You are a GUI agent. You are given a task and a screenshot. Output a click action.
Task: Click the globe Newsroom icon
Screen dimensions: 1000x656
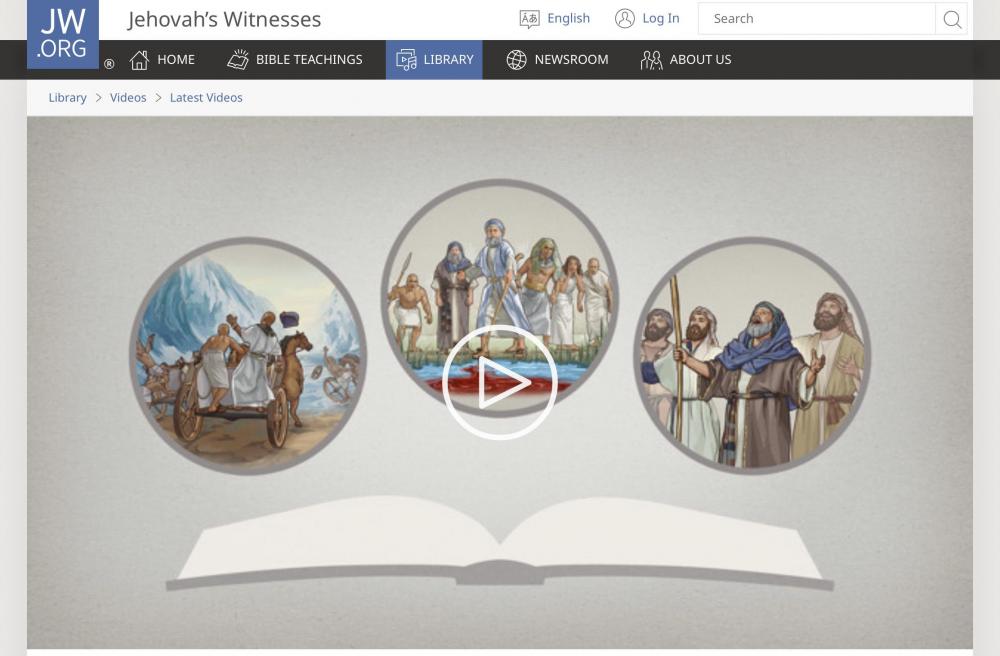pos(516,60)
